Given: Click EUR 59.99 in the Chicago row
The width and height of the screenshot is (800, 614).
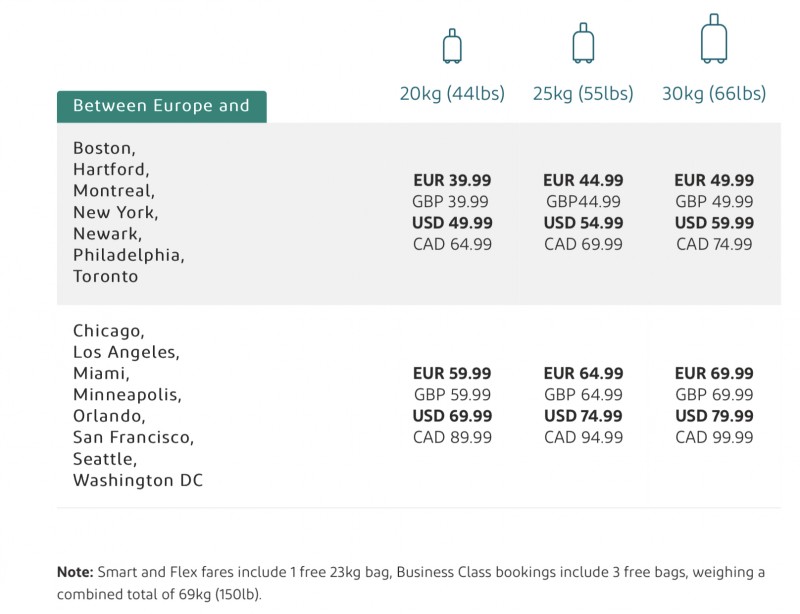Looking at the screenshot, I should pos(452,374).
